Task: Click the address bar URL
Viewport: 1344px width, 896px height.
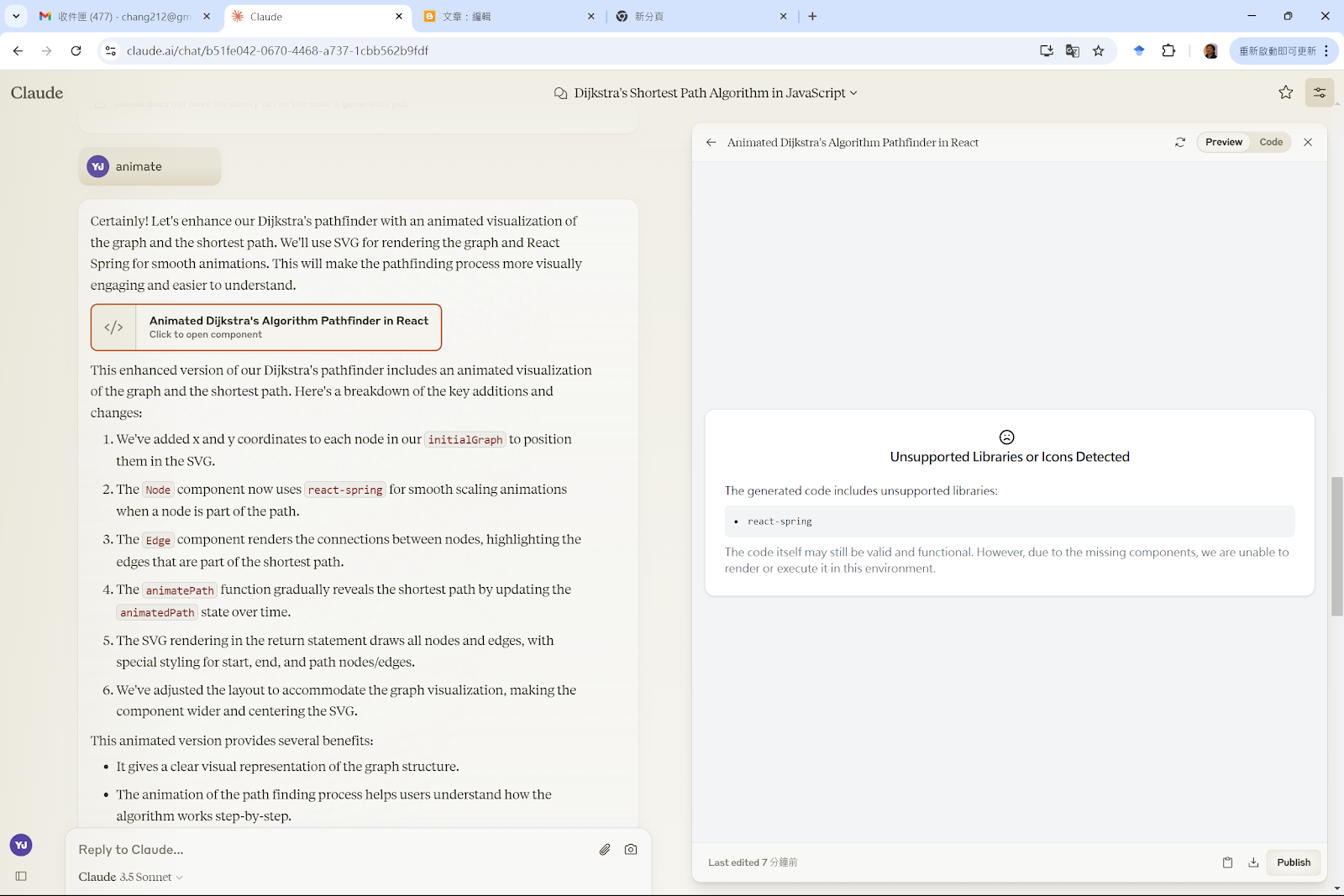Action: (277, 51)
